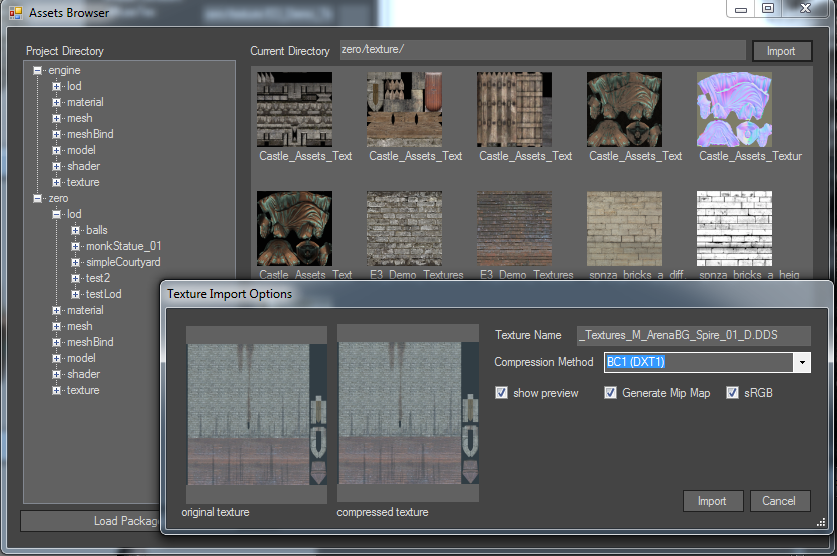837x556 pixels.
Task: Expand the engine meshBind folder
Action: coord(57,134)
